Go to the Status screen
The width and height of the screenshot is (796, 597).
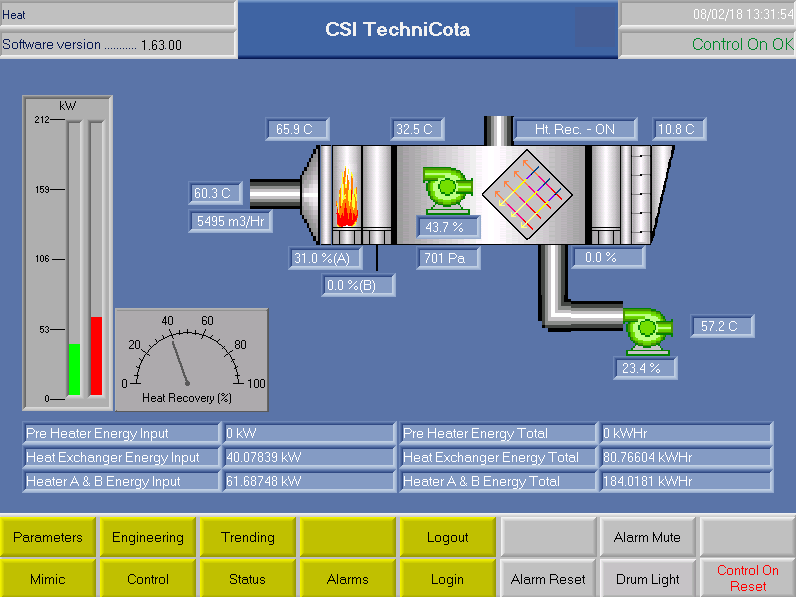click(248, 579)
